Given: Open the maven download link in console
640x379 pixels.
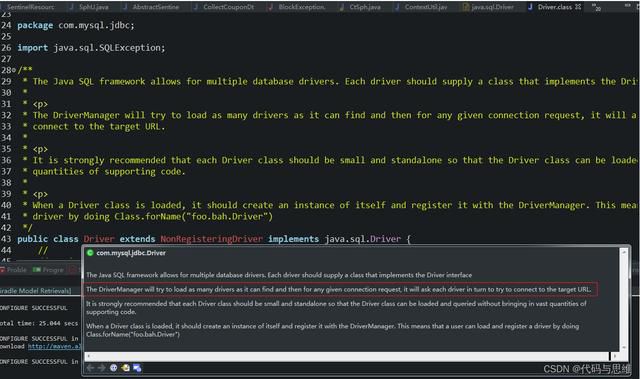Looking at the screenshot, I should (x=54, y=346).
